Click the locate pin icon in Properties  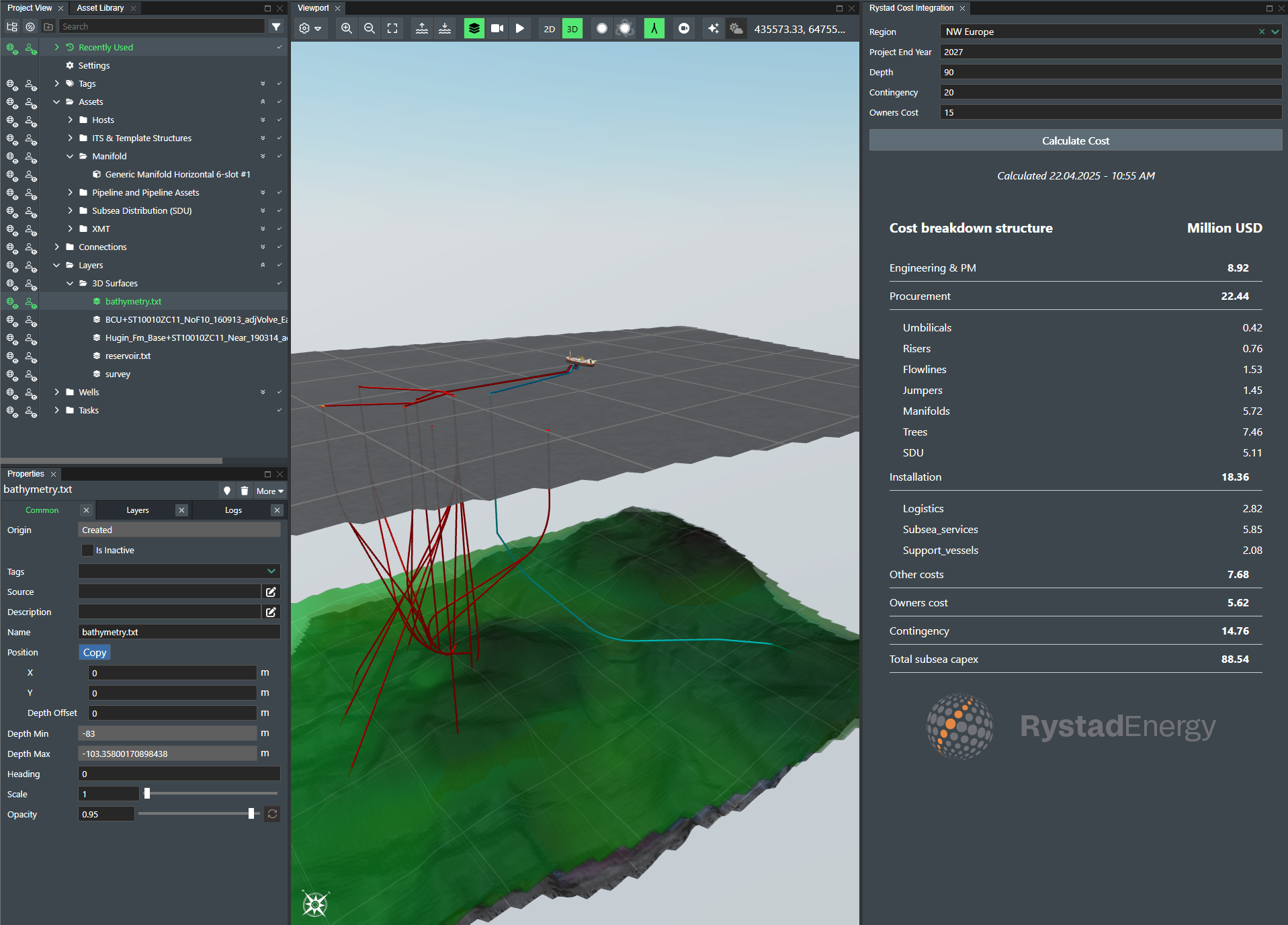[227, 491]
